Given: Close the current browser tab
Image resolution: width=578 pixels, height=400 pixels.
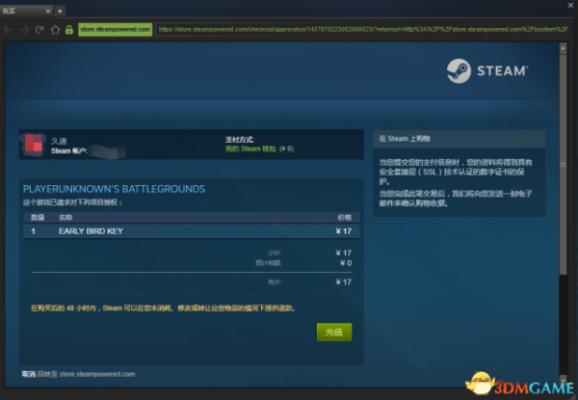Looking at the screenshot, I should point(48,11).
